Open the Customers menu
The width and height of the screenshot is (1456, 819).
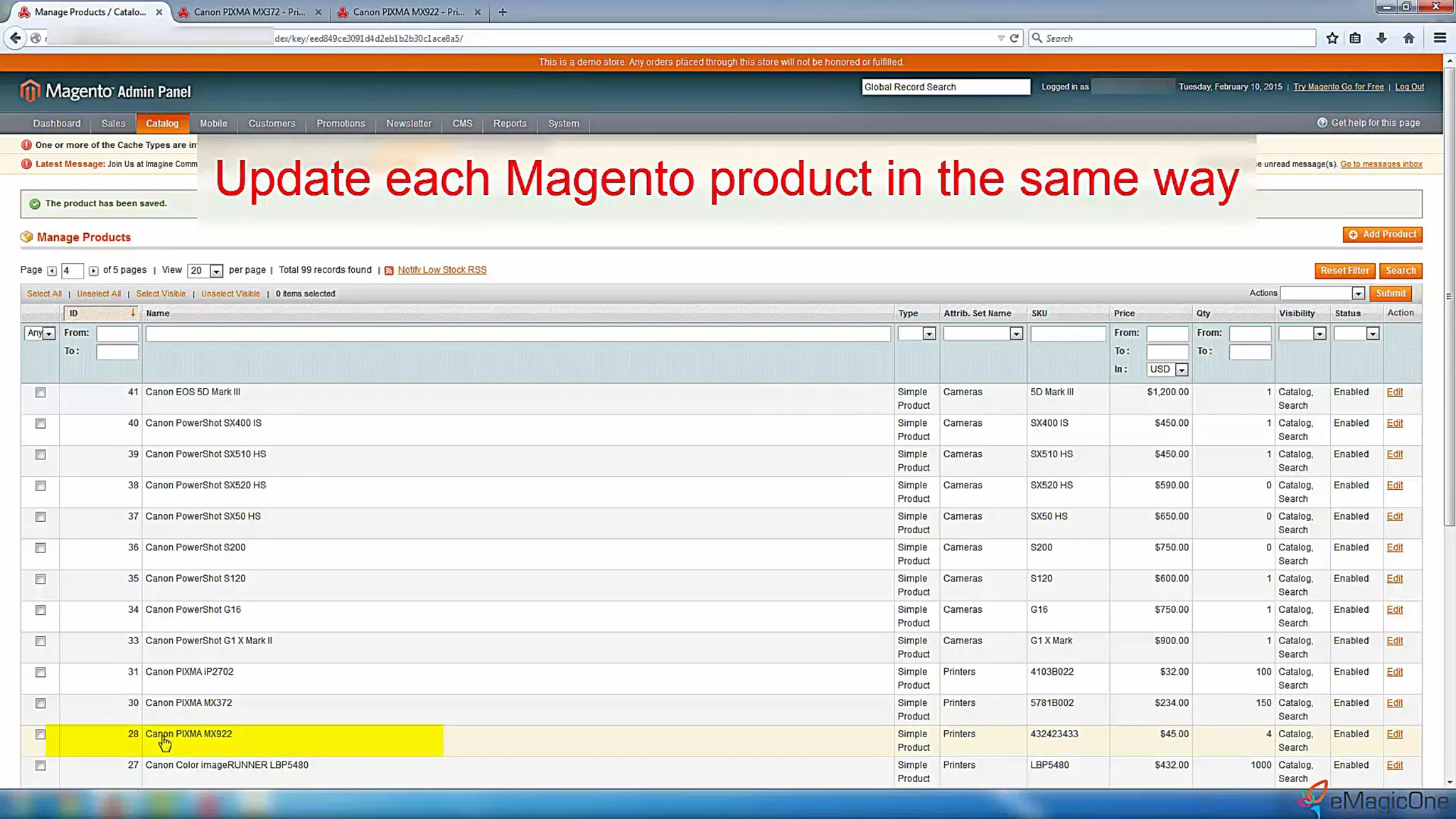click(272, 124)
